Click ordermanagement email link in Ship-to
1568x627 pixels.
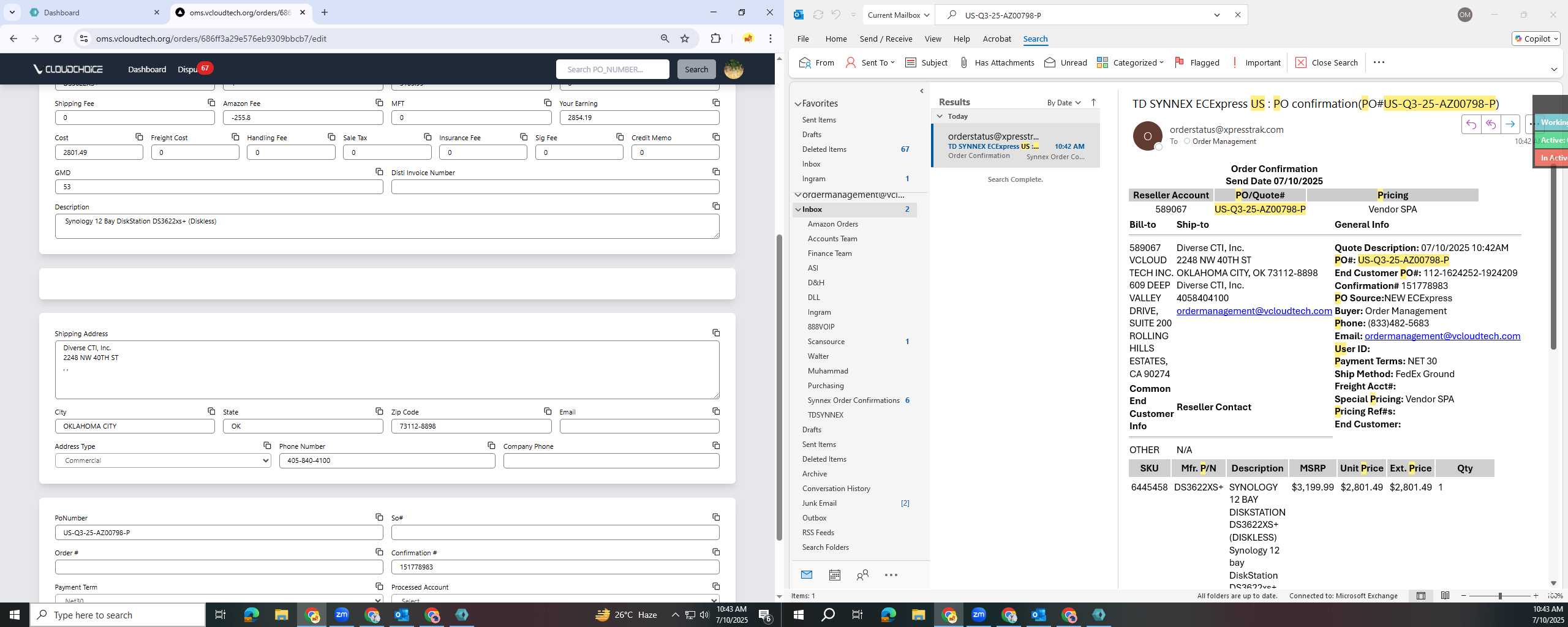pos(1254,311)
